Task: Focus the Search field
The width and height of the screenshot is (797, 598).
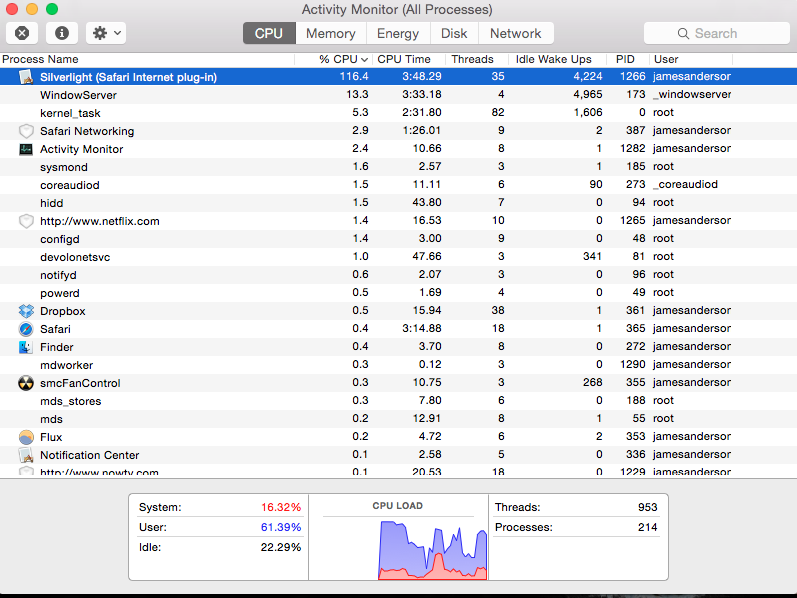Action: pos(717,33)
